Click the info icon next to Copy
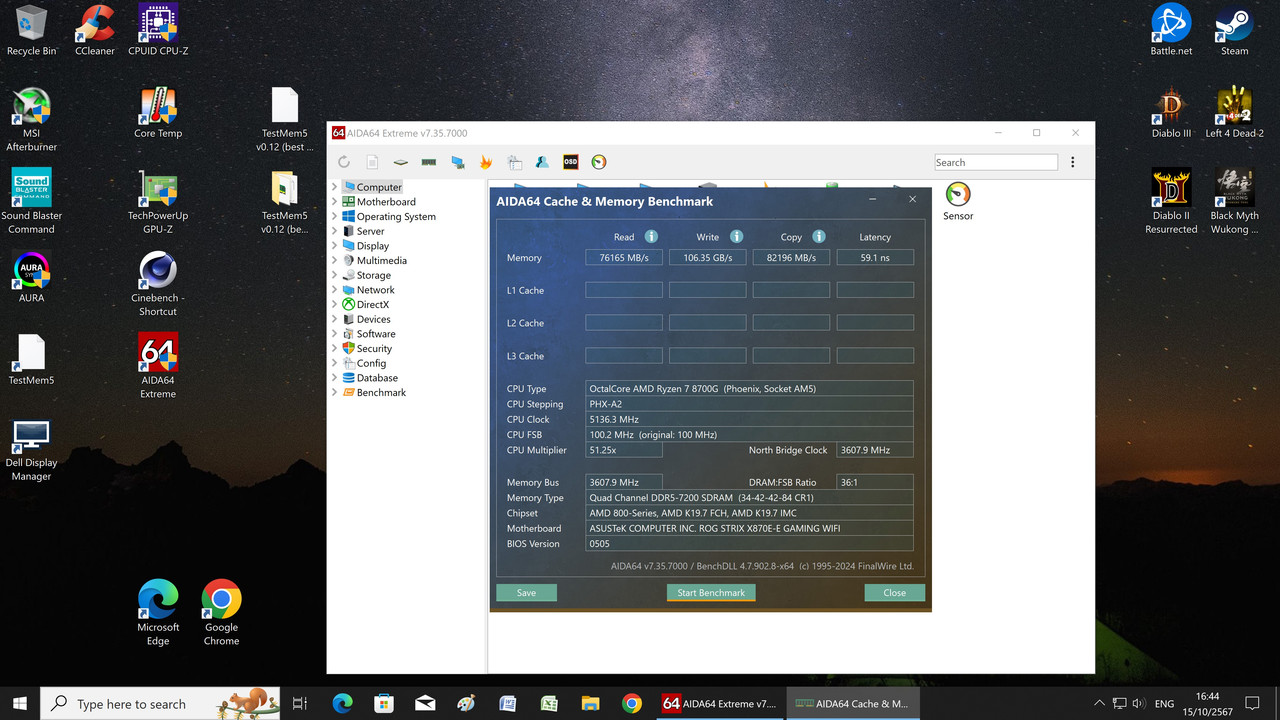 tap(819, 237)
